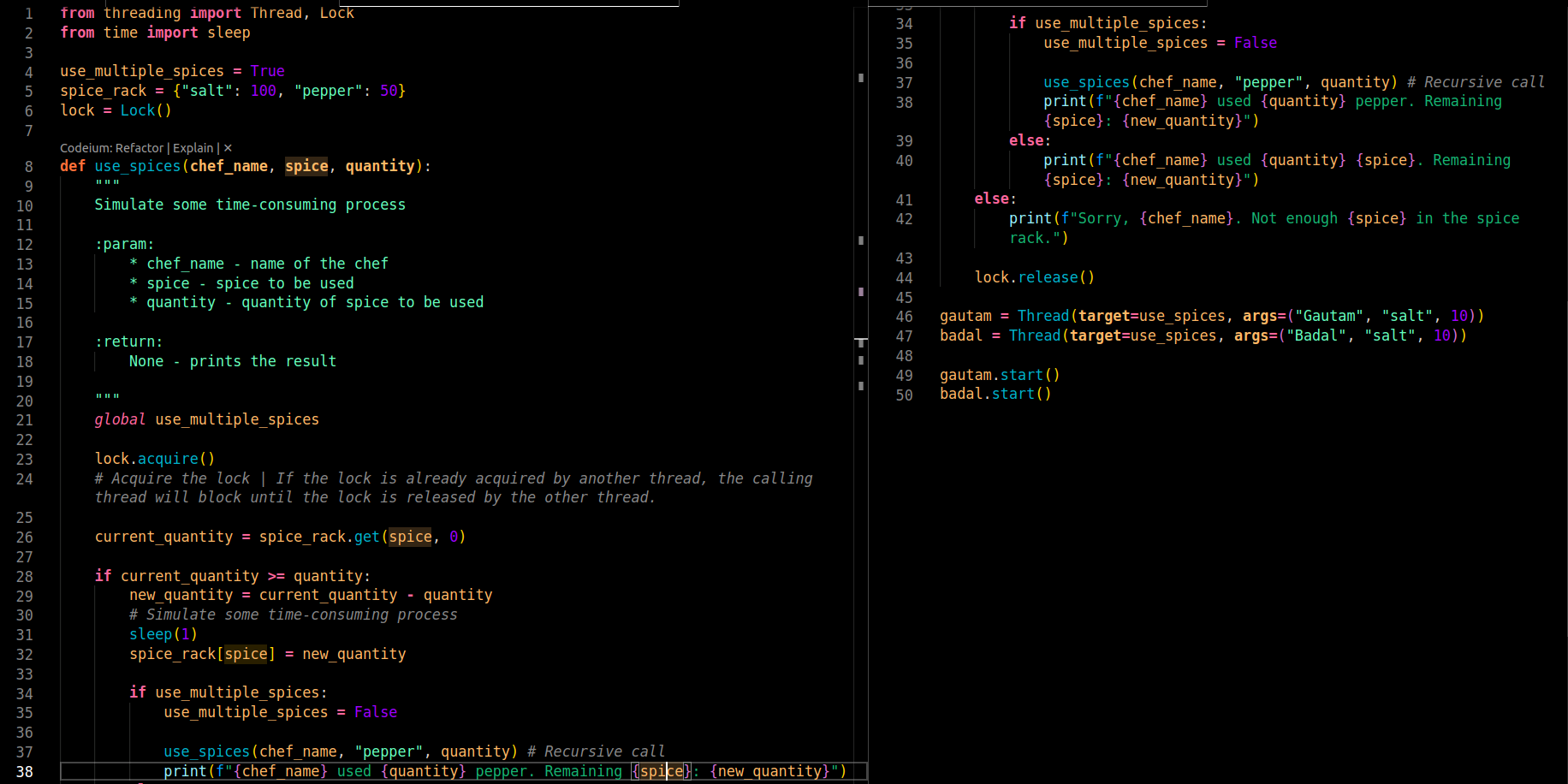The height and width of the screenshot is (784, 1568).
Task: Click the use_spices function name on line 8
Action: (138, 166)
